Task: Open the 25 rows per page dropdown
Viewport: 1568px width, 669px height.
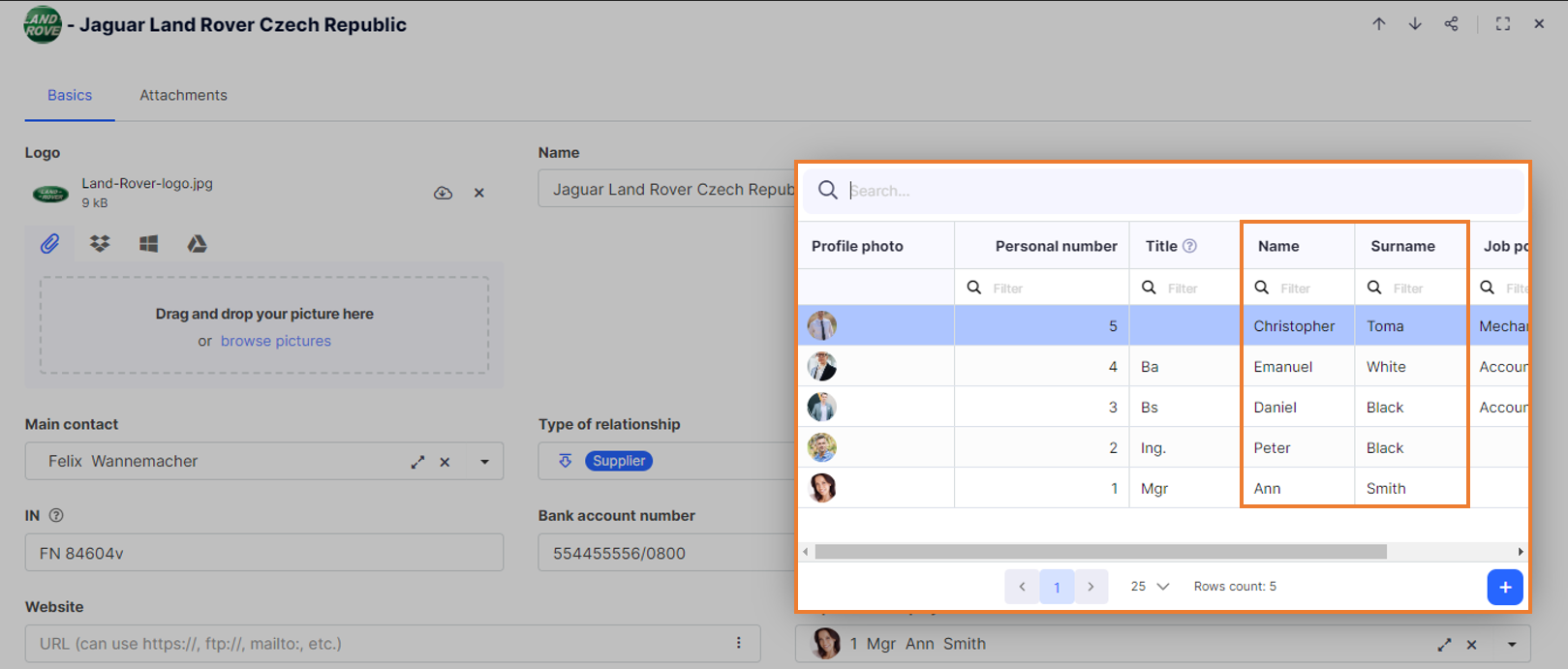Action: point(1150,587)
